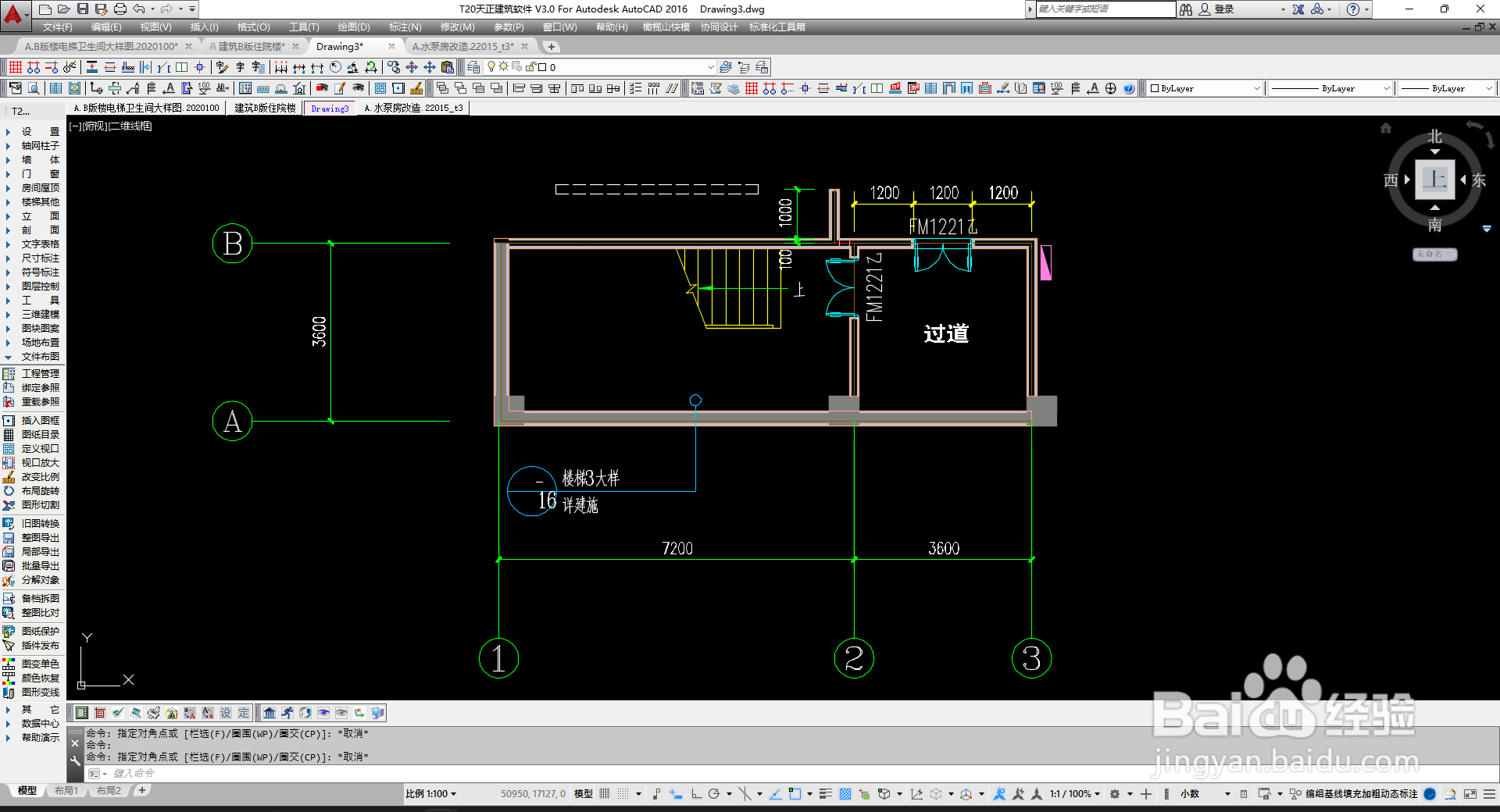Click the Autodesk Exchange Apps X icon
Viewport: 1500px width, 812px height.
1298,9
